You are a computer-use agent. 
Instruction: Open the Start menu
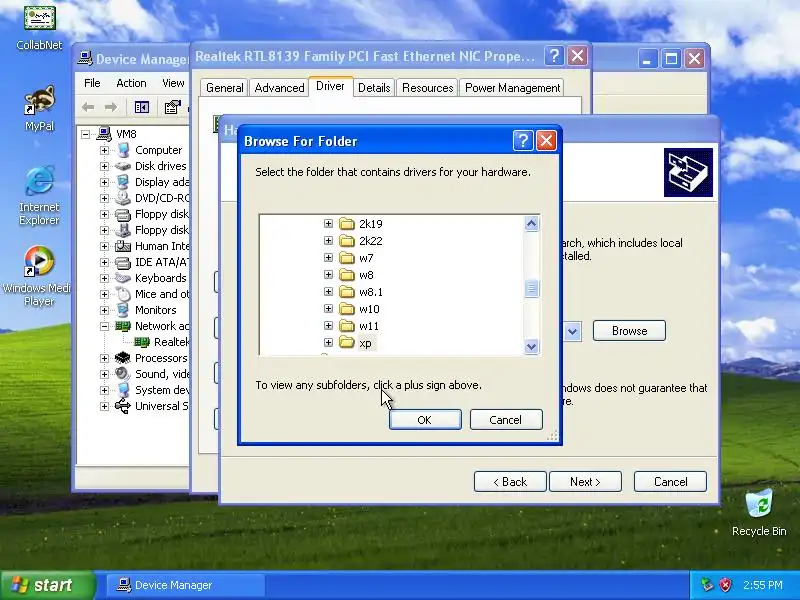pos(48,585)
